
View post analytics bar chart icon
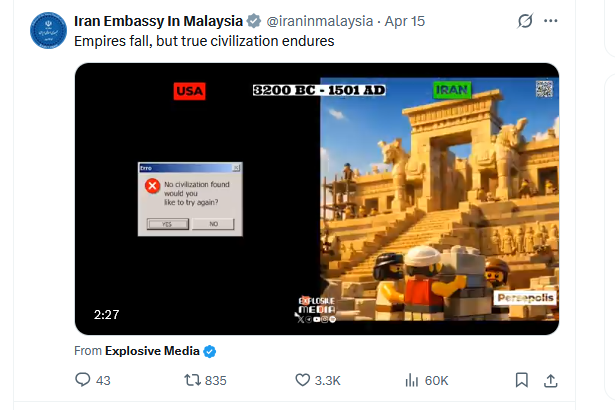click(x=411, y=380)
